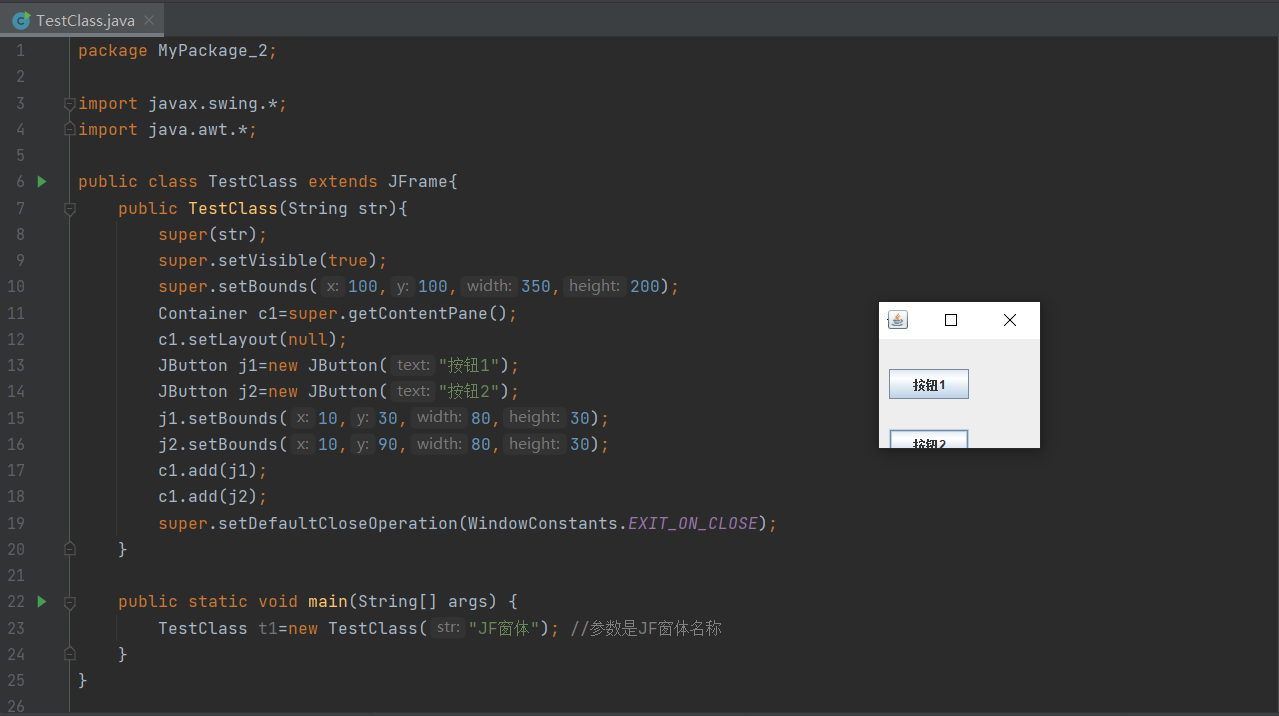
Task: Close the TestClass.java editor tab
Action: (149, 20)
